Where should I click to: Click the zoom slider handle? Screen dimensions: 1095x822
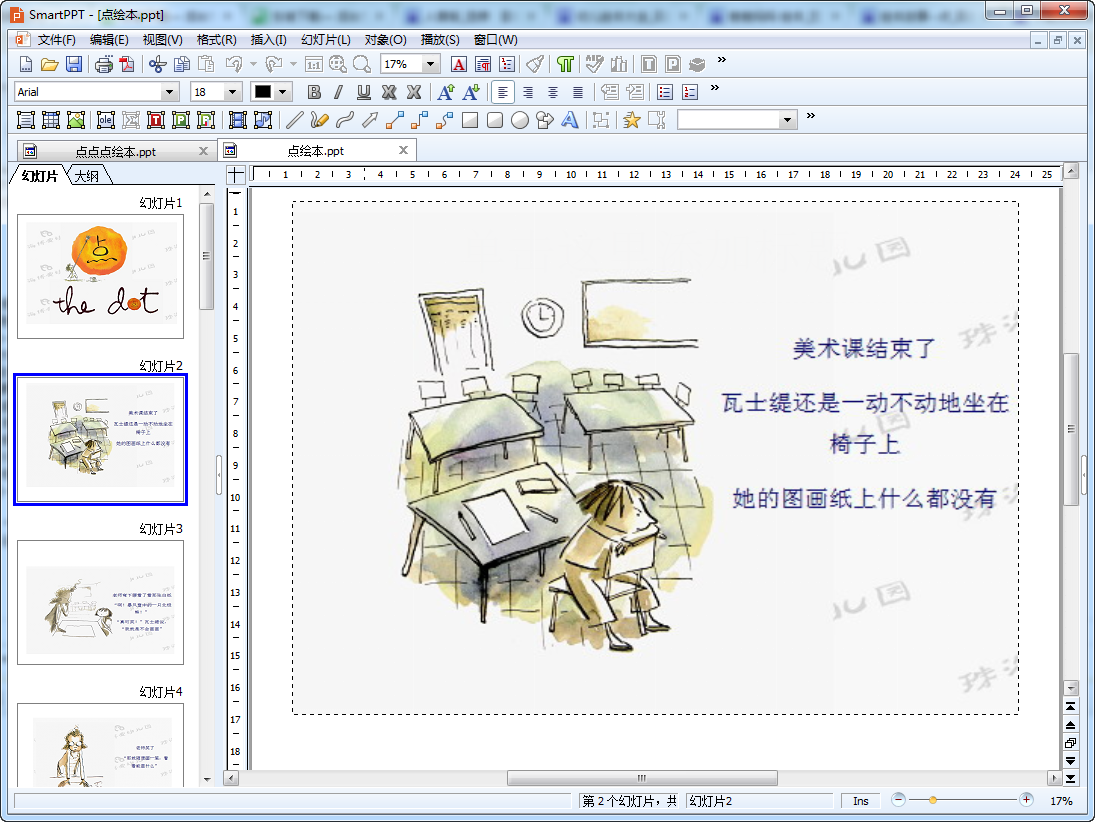coord(932,800)
